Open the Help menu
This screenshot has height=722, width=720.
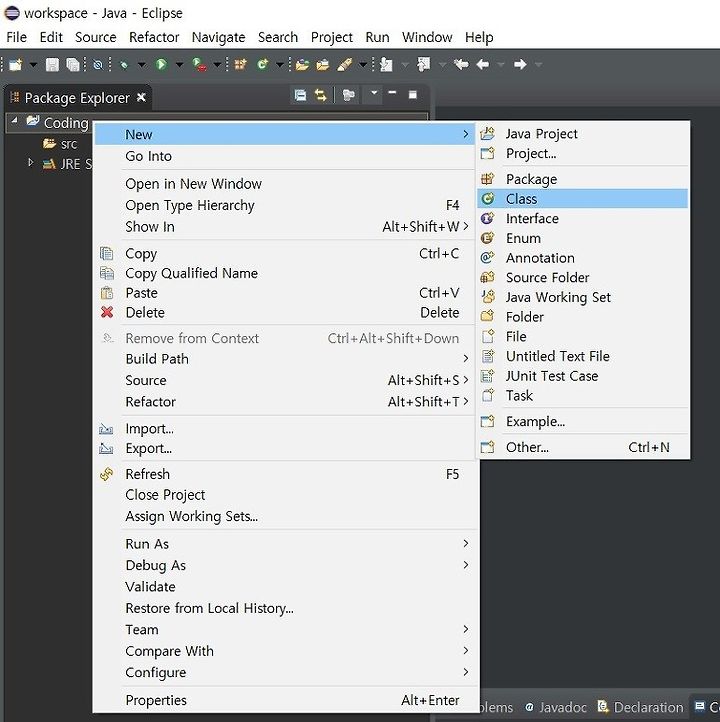click(x=479, y=37)
